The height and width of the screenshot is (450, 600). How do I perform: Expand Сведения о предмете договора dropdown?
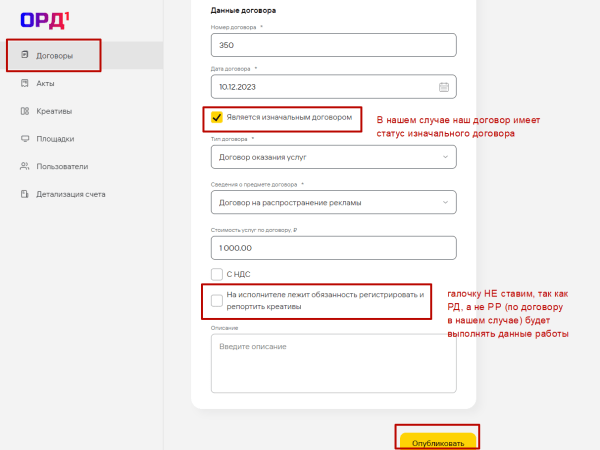[x=333, y=203]
